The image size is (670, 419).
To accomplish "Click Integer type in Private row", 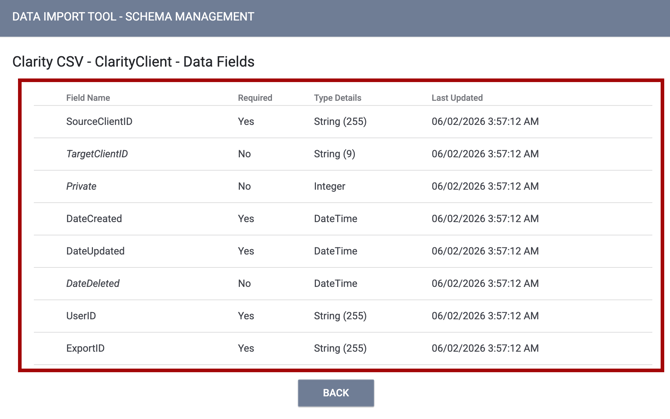I will coord(329,187).
